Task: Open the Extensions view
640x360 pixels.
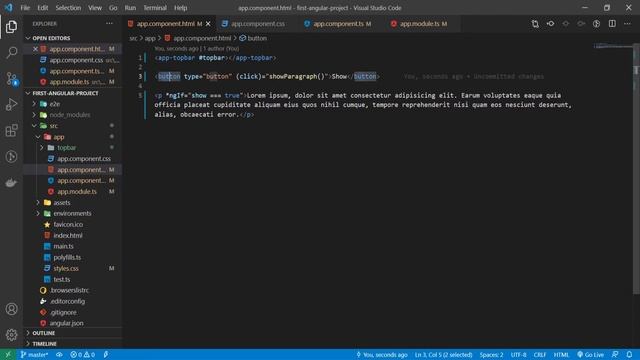Action: pyautogui.click(x=11, y=131)
